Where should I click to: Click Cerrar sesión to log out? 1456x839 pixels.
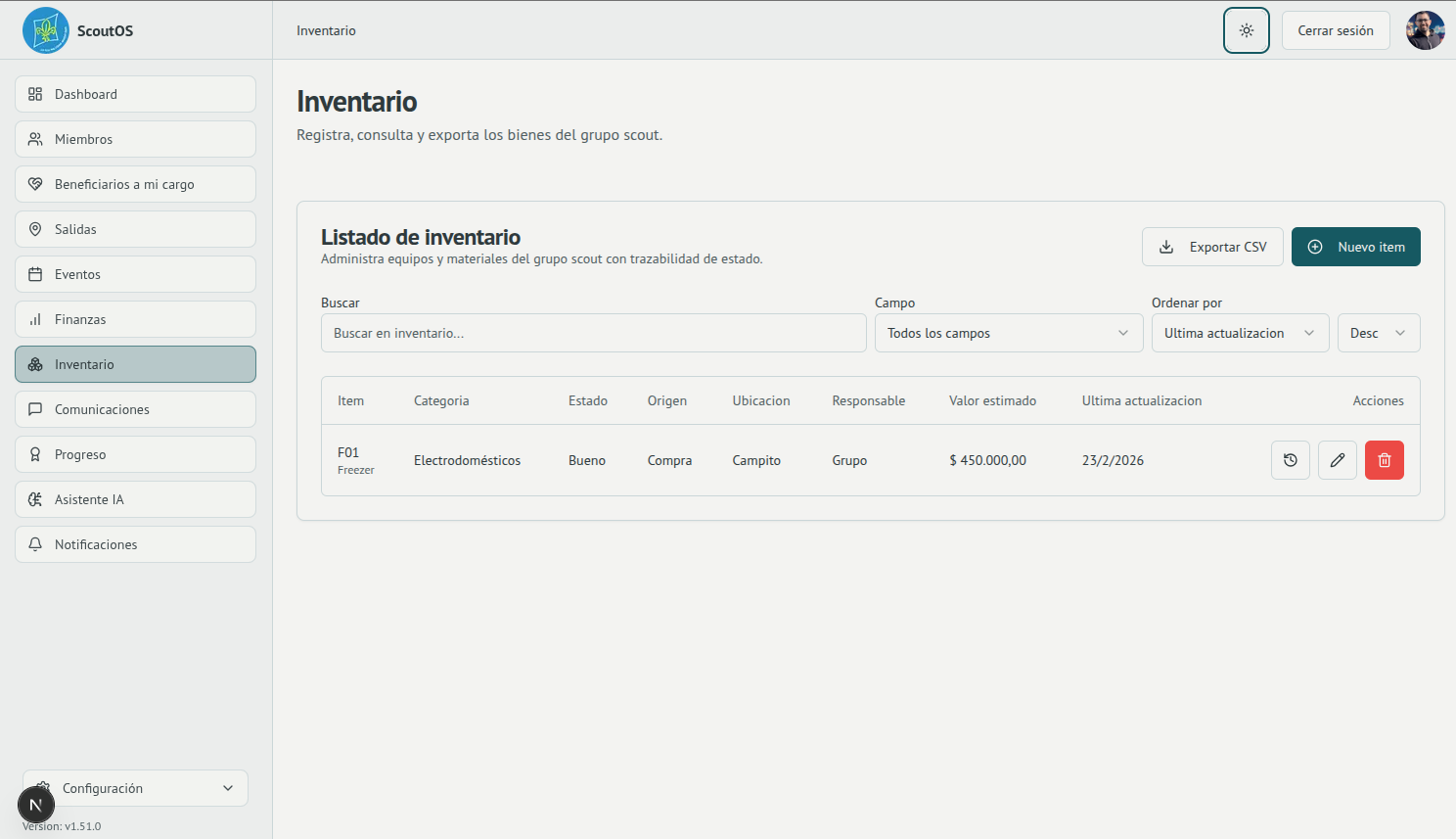tap(1335, 30)
